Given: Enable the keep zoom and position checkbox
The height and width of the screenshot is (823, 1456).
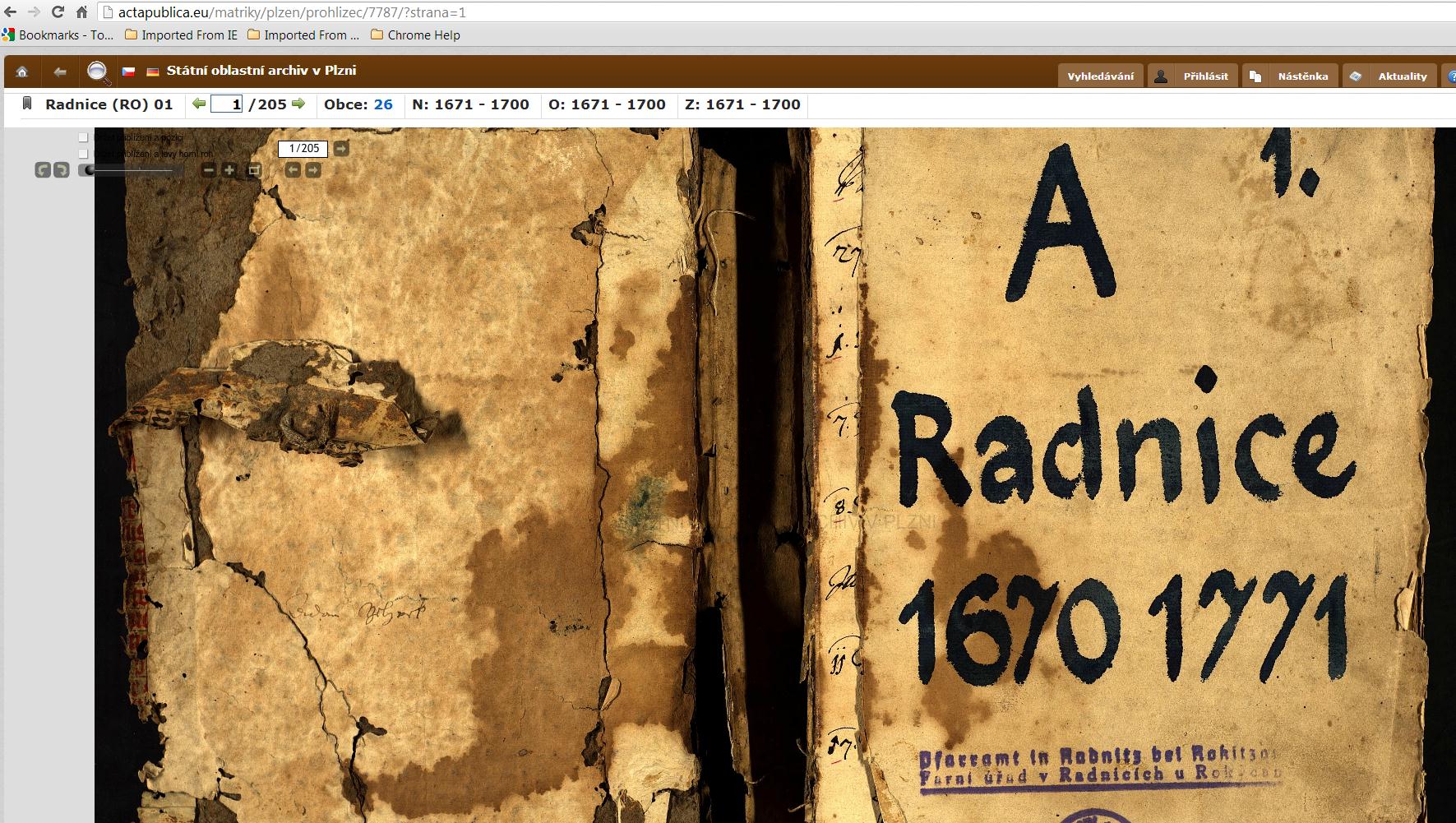Looking at the screenshot, I should click(83, 137).
